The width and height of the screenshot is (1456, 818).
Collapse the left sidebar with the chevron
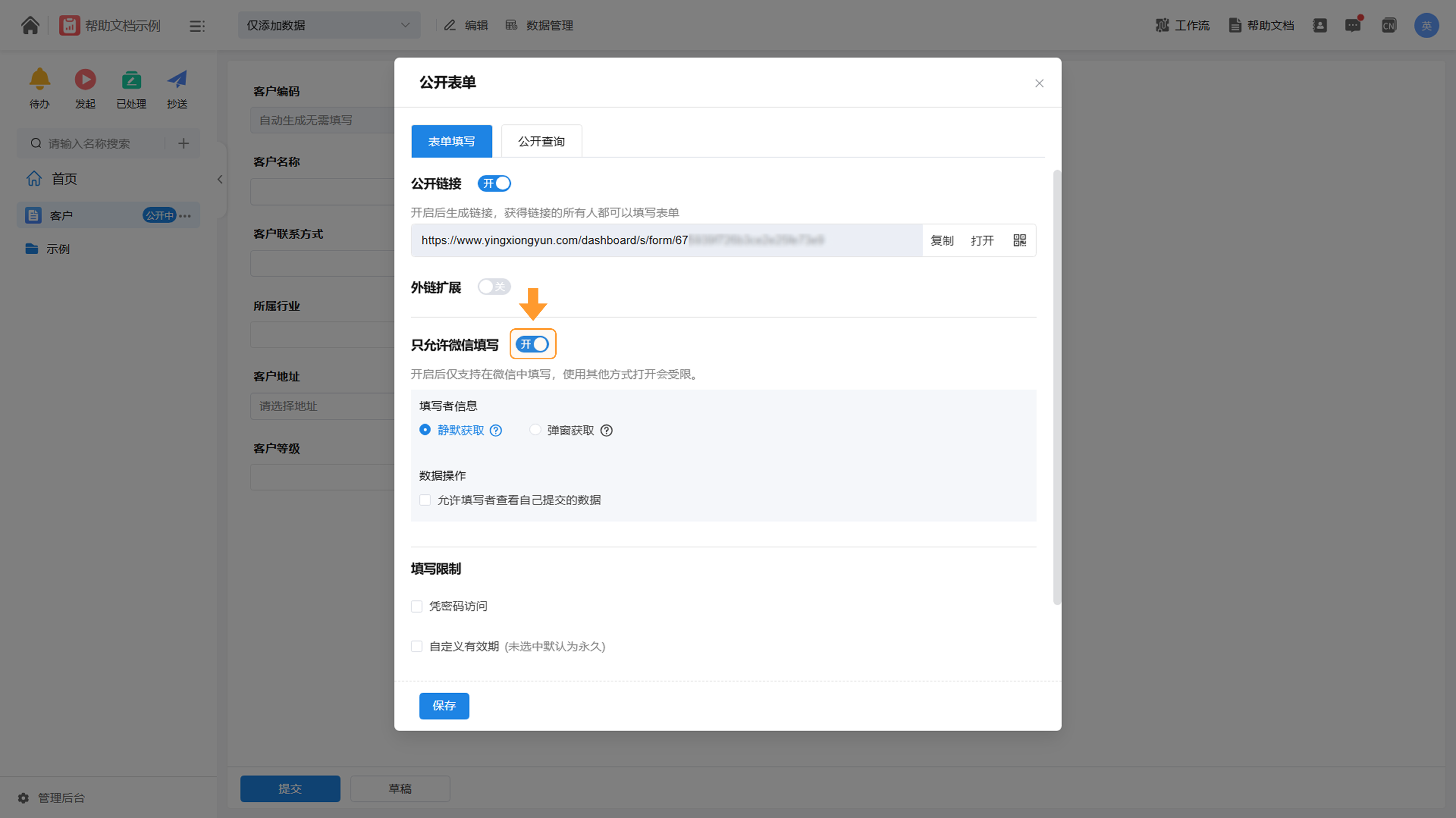[220, 180]
